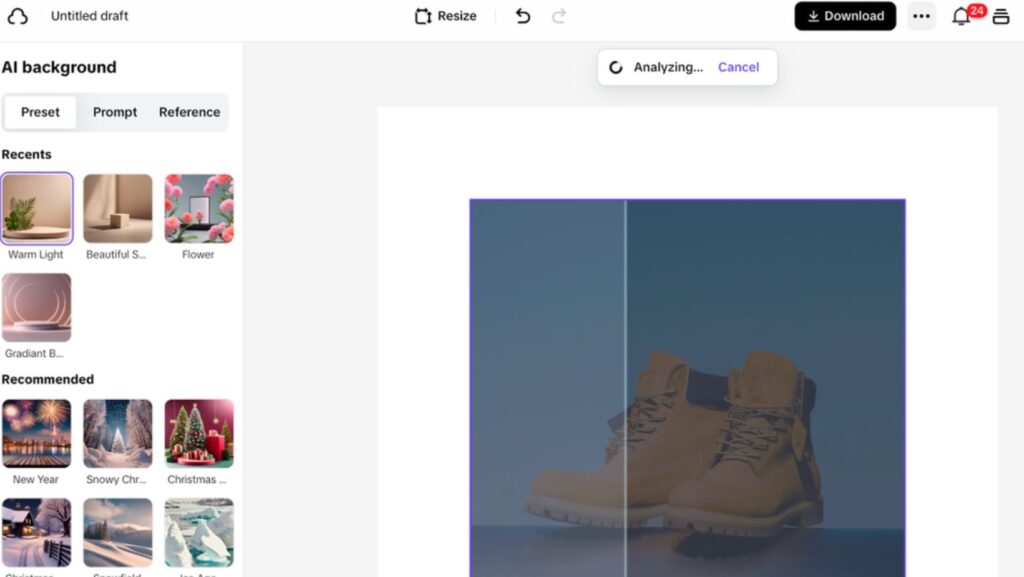Click the redo arrow icon
The width and height of the screenshot is (1024, 577).
click(558, 16)
